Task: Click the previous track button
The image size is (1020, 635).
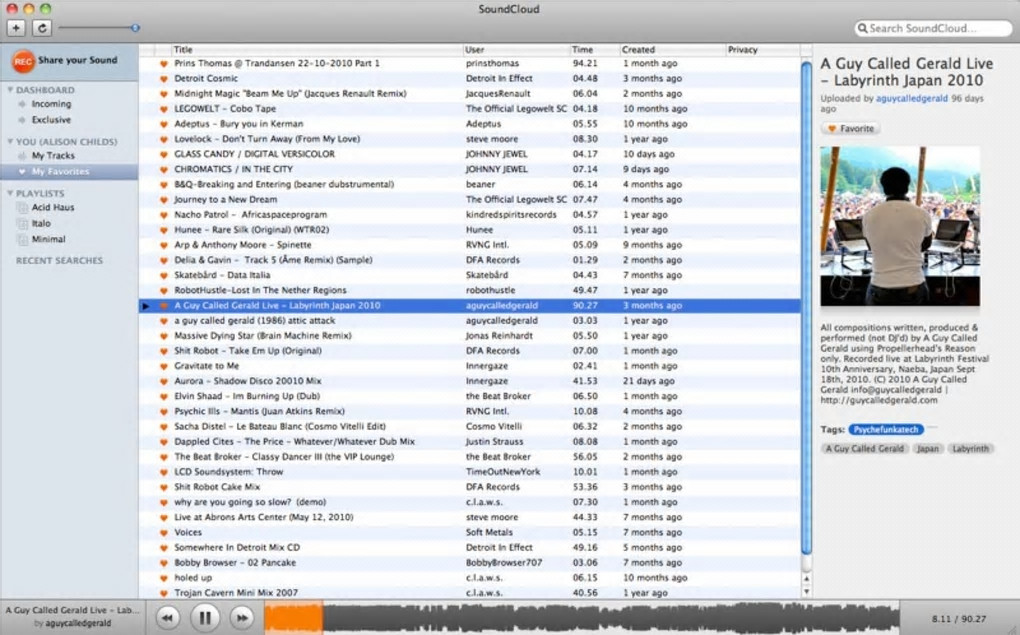Action: click(167, 617)
